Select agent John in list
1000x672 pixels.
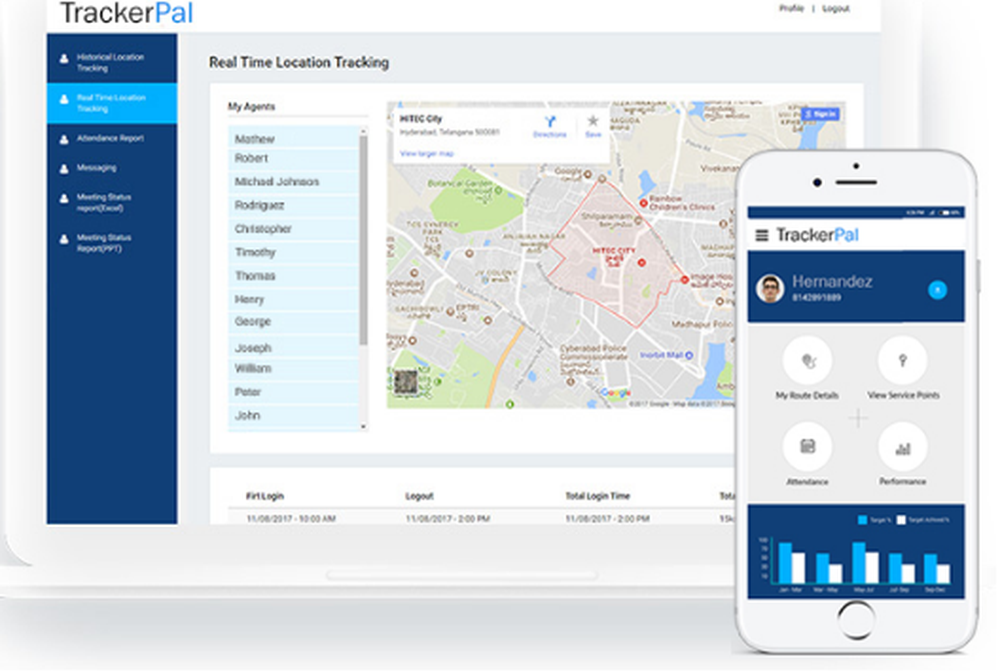[293, 416]
